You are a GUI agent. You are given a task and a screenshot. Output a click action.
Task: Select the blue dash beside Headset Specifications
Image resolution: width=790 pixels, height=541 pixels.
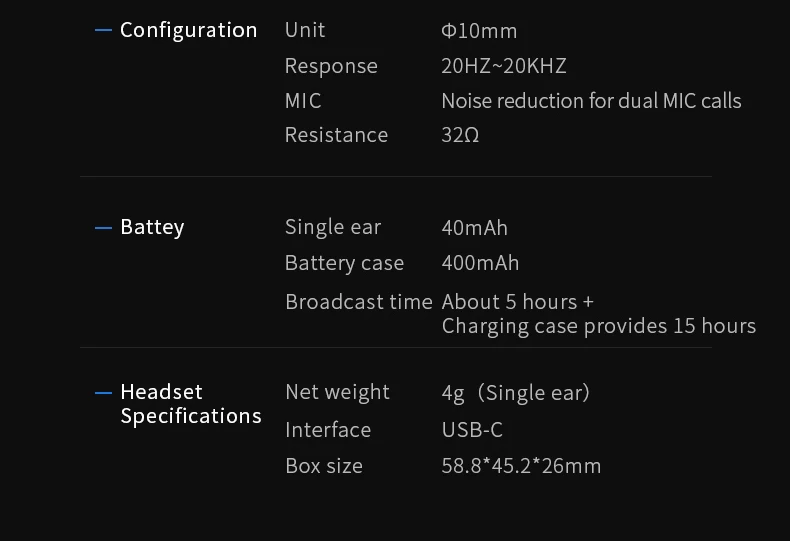(103, 393)
